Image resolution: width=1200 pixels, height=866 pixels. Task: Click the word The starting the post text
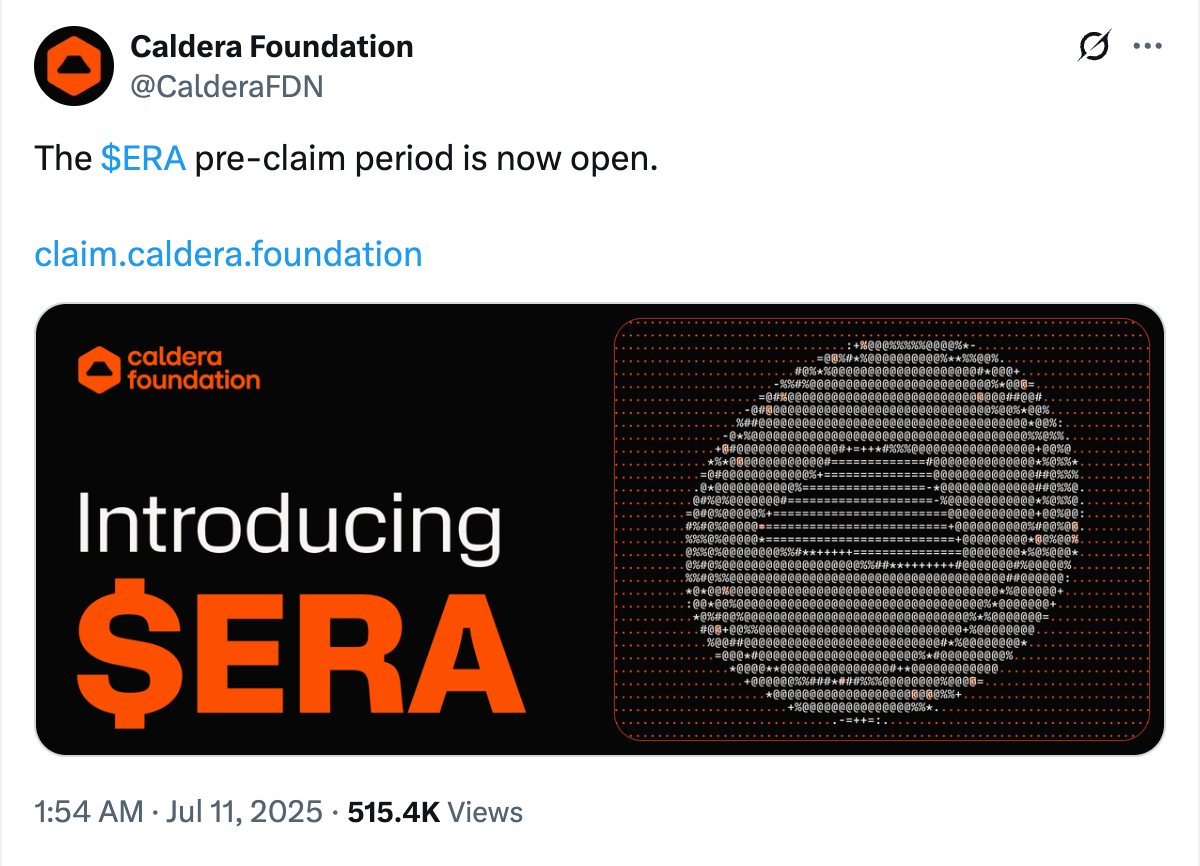pos(63,159)
